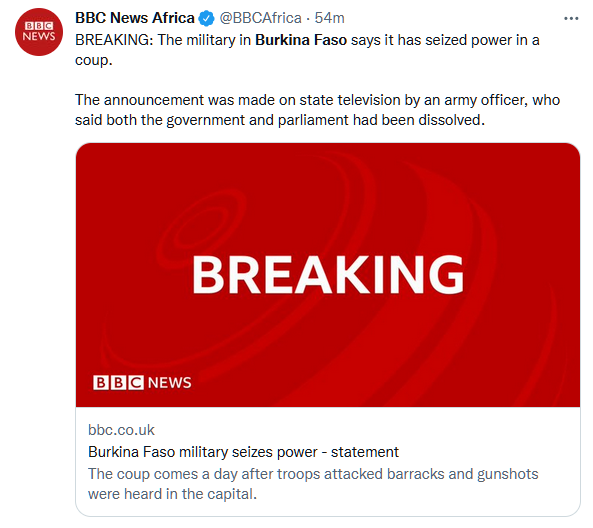Click the card description about troops attacking barracks

pyautogui.click(x=313, y=484)
